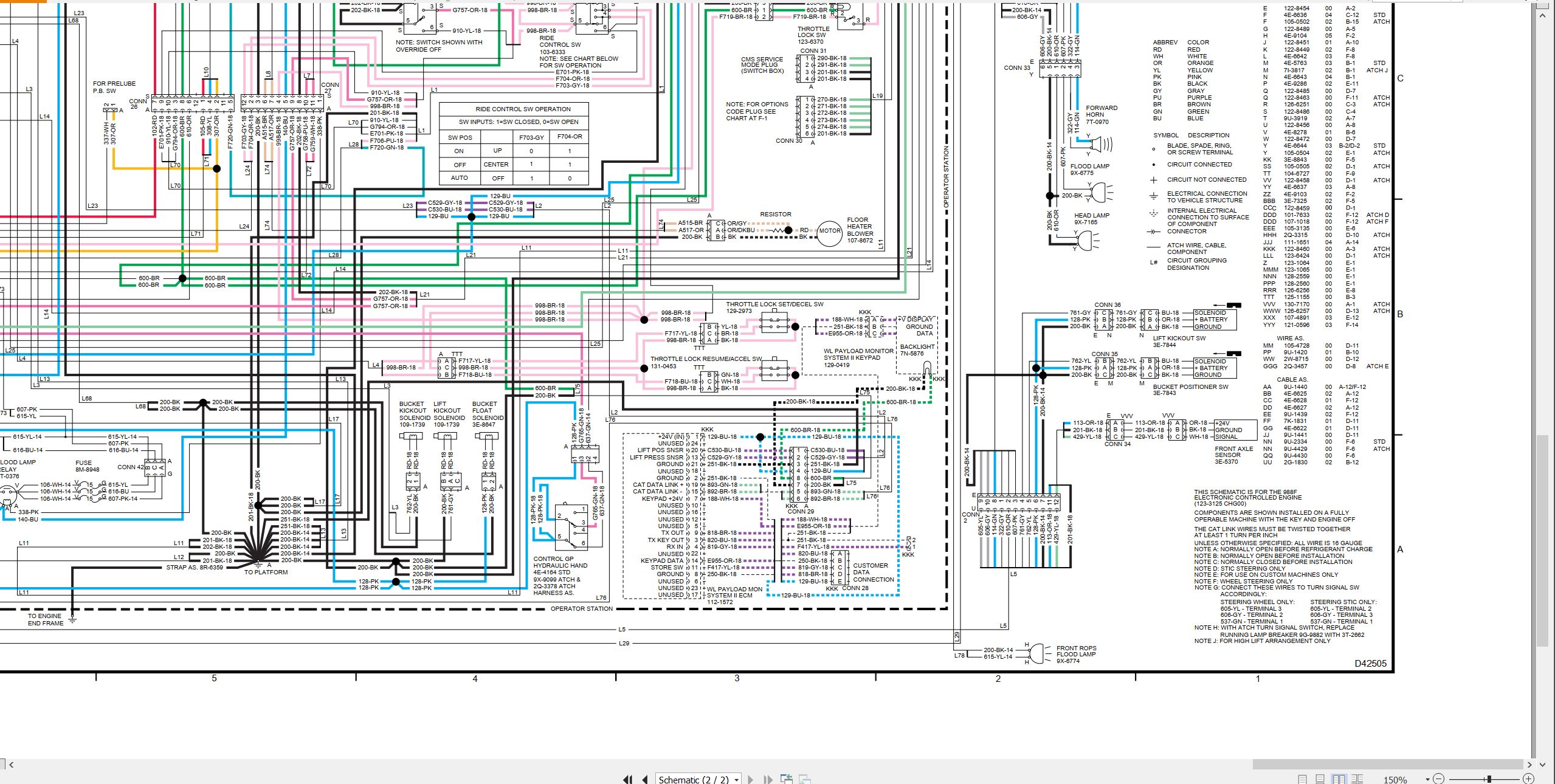Click the BACKLIGHT 7N-5876 label

tap(917, 350)
